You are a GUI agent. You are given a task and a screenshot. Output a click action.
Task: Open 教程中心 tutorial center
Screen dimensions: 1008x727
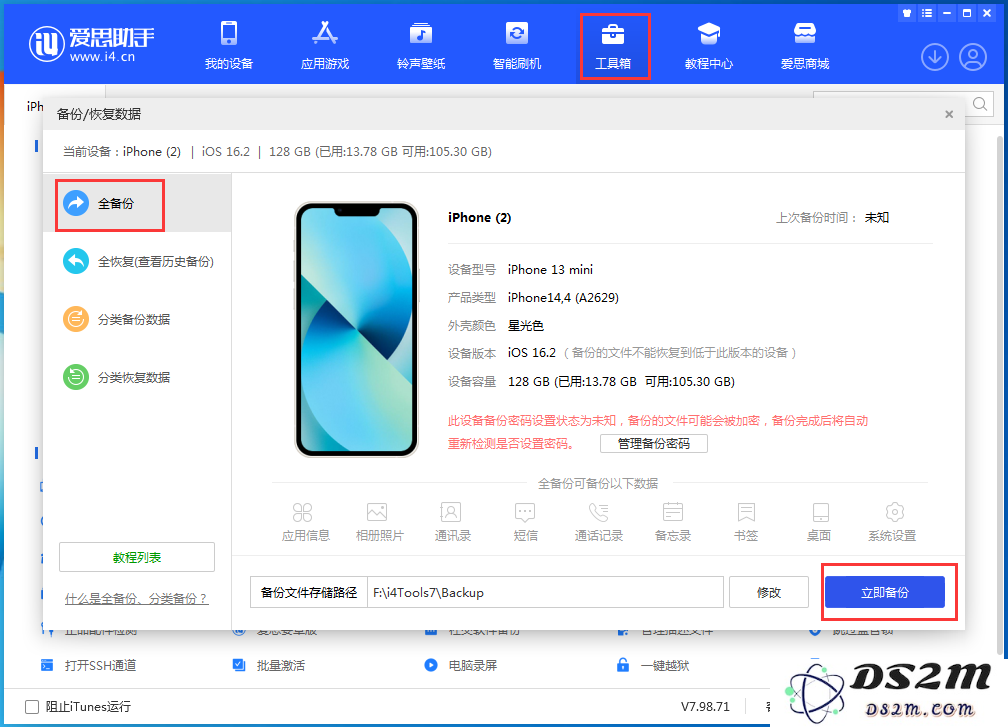(708, 45)
